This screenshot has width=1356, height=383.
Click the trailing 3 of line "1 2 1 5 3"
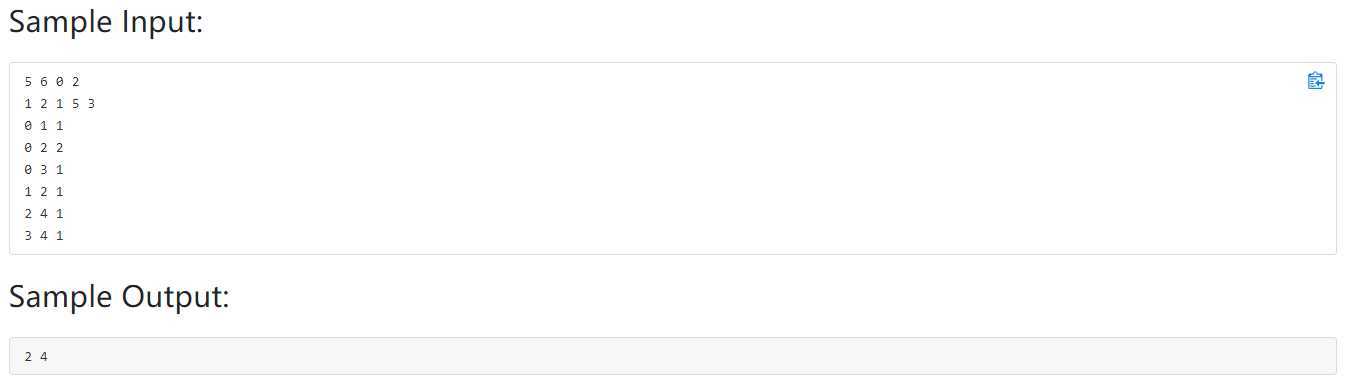pos(91,103)
